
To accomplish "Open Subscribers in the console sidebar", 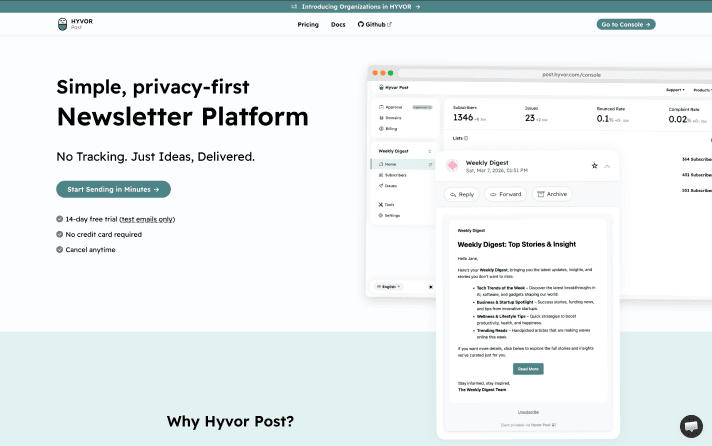I will point(392,175).
